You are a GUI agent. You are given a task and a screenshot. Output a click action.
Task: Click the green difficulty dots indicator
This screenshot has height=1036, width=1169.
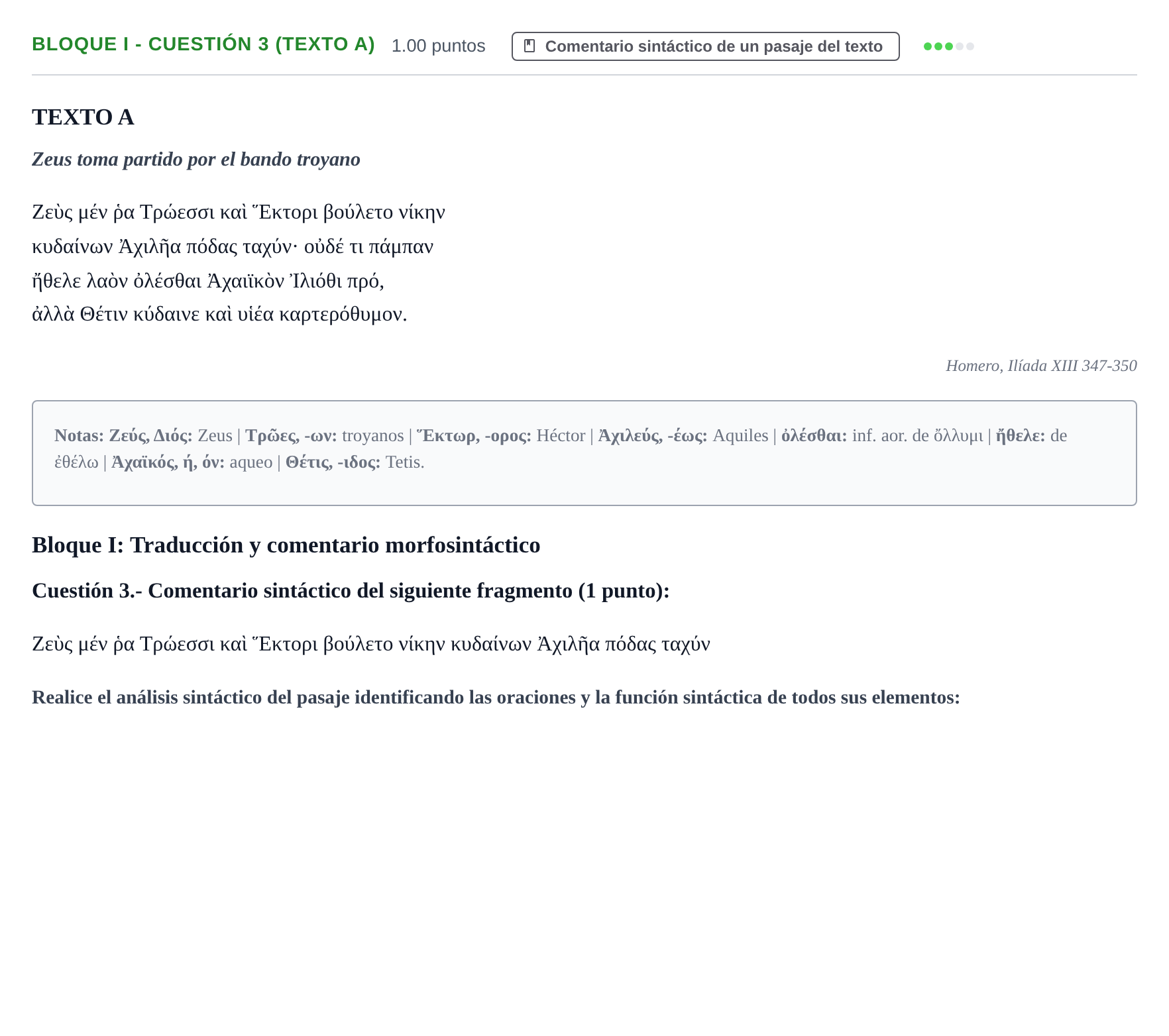coord(948,46)
